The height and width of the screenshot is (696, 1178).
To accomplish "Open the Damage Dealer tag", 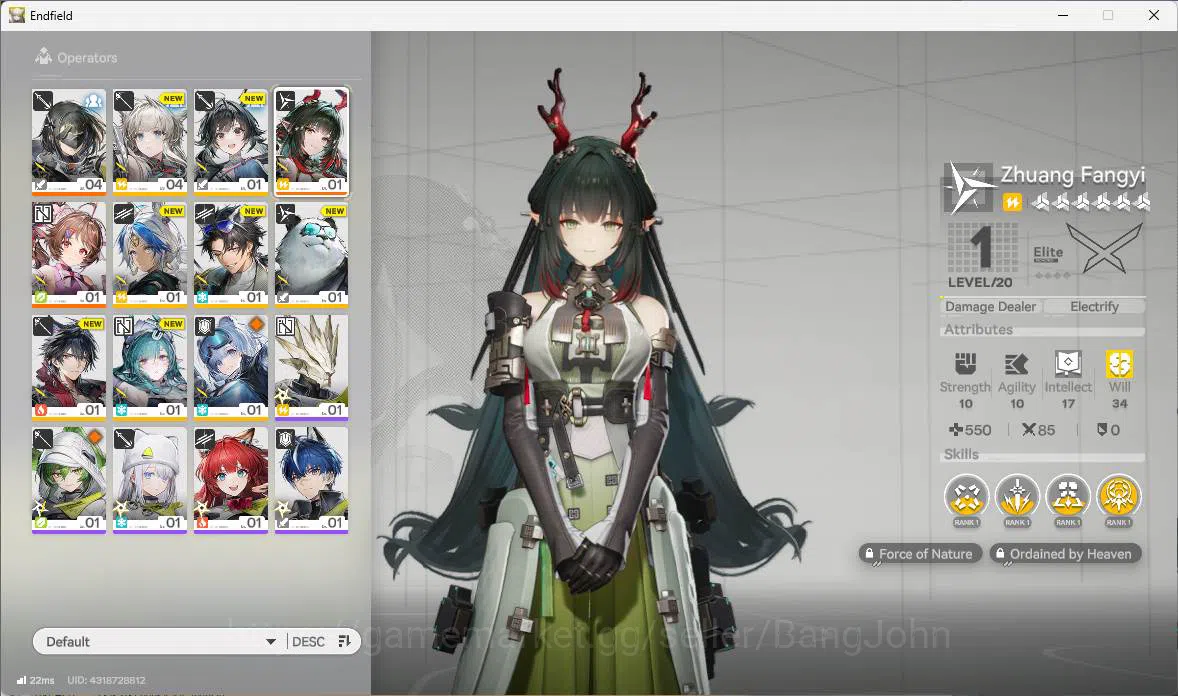I will tap(990, 307).
